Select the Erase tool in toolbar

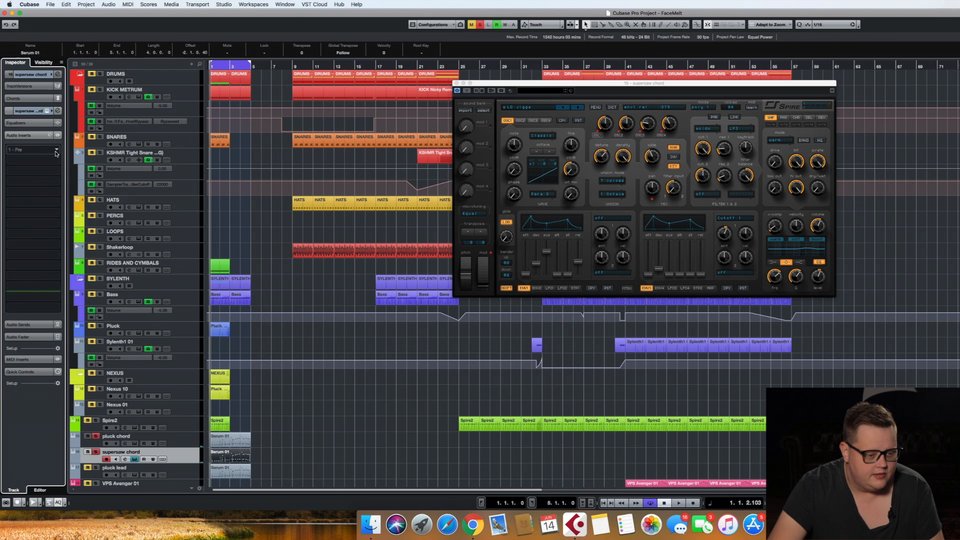619,24
